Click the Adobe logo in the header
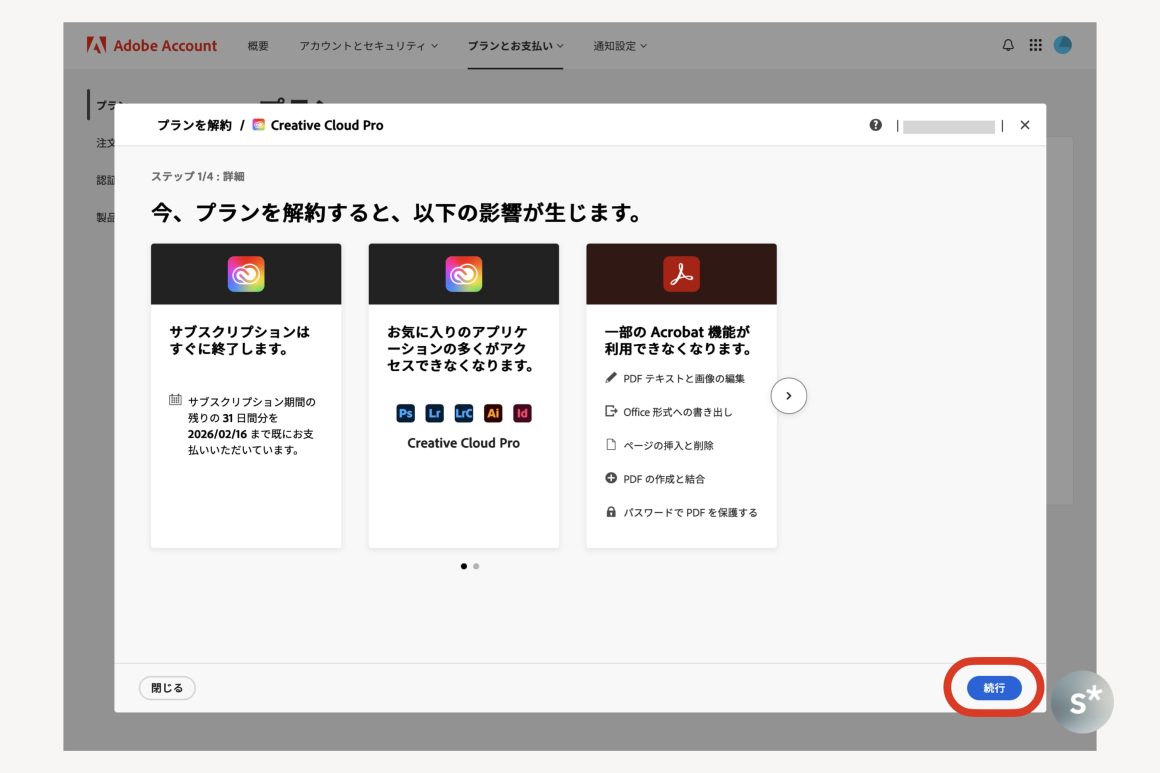This screenshot has width=1160, height=773. click(x=97, y=45)
